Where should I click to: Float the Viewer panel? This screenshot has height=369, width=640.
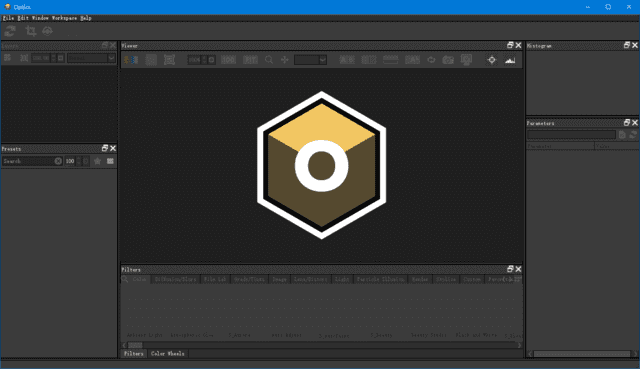[x=510, y=45]
